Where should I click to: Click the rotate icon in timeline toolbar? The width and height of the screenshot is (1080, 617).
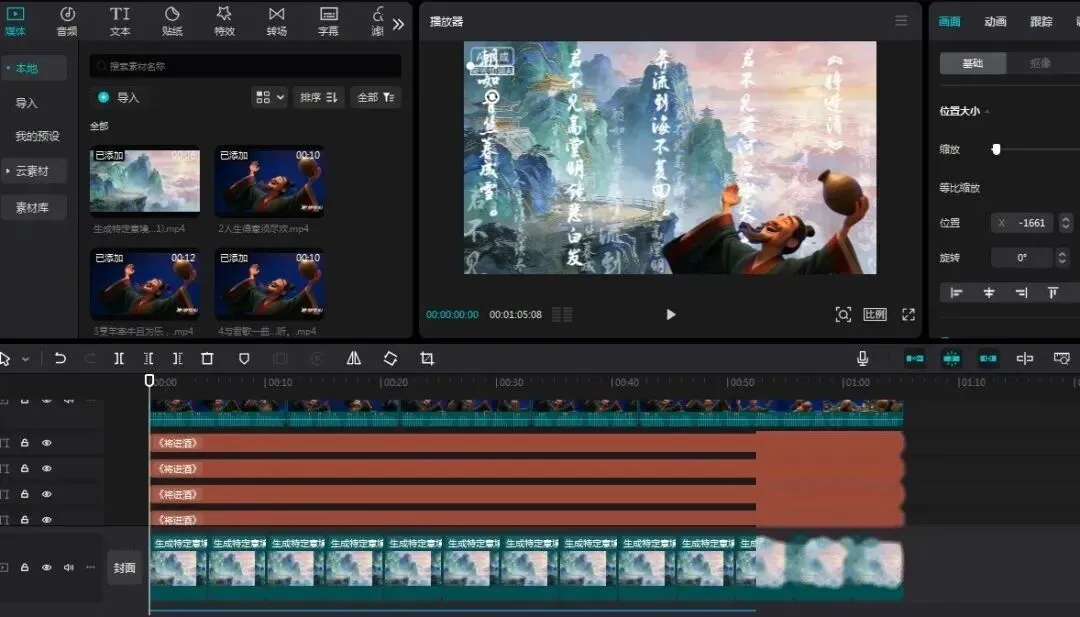[x=391, y=358]
